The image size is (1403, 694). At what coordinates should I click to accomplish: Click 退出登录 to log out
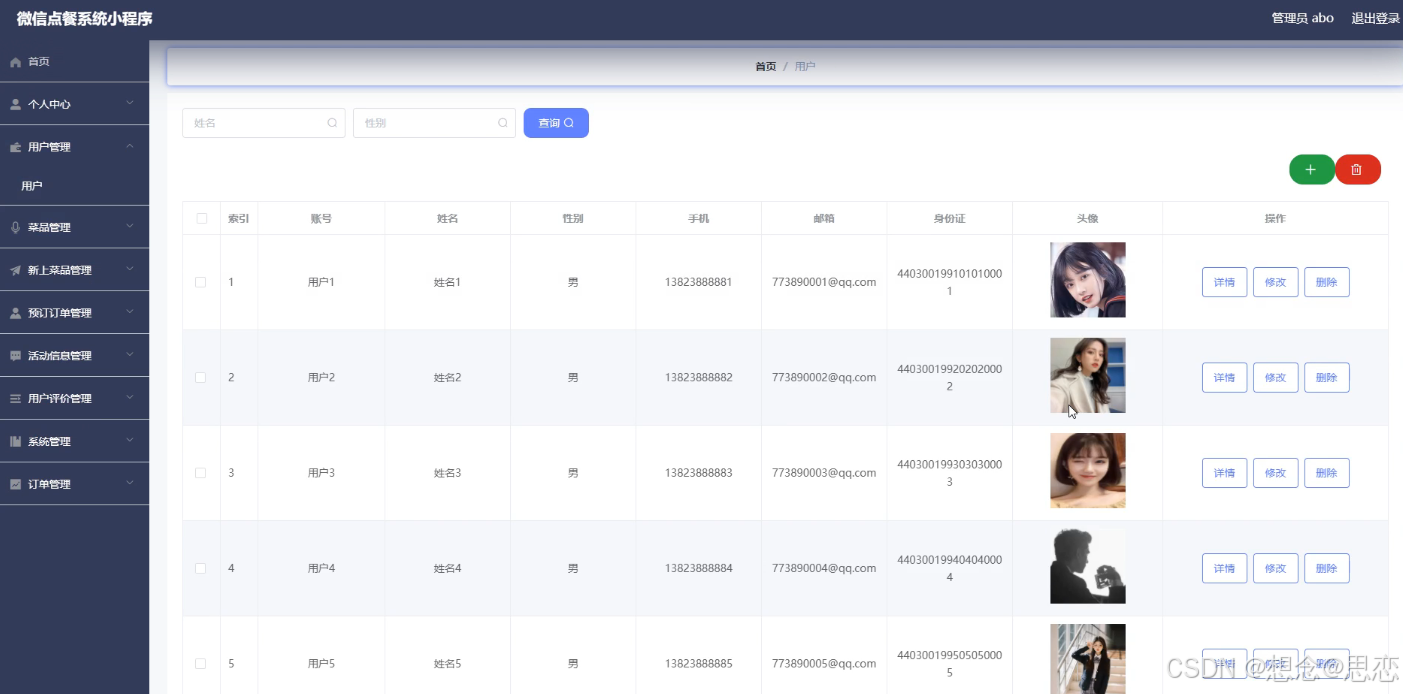click(1376, 18)
